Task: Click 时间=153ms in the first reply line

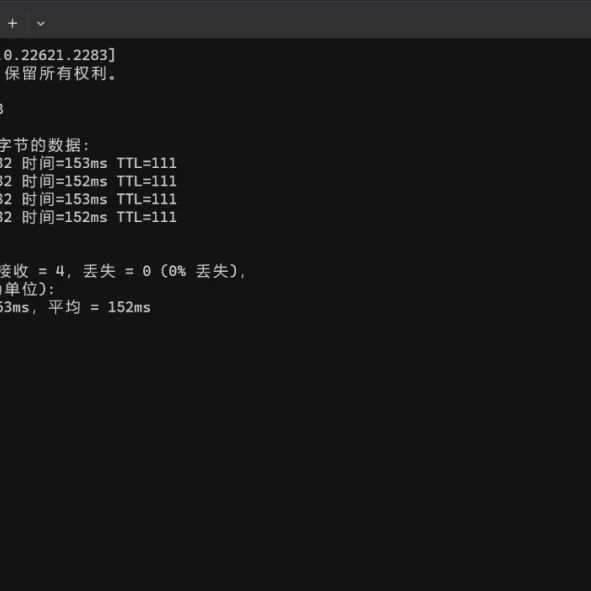Action: pos(64,163)
